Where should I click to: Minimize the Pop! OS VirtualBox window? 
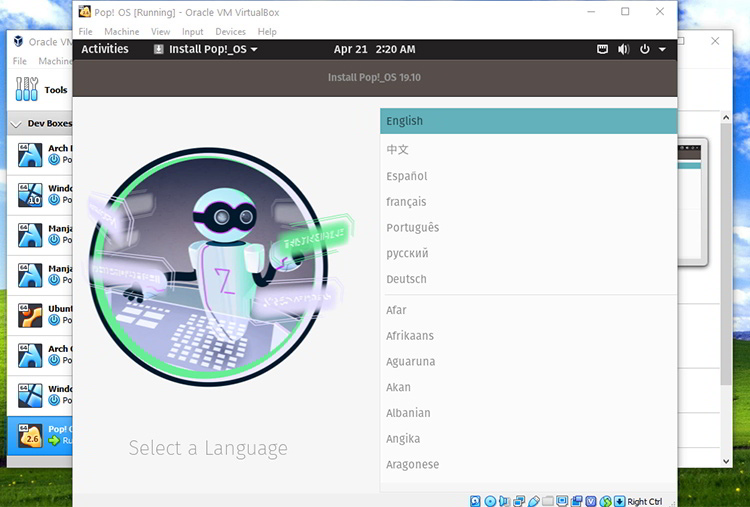coord(591,11)
